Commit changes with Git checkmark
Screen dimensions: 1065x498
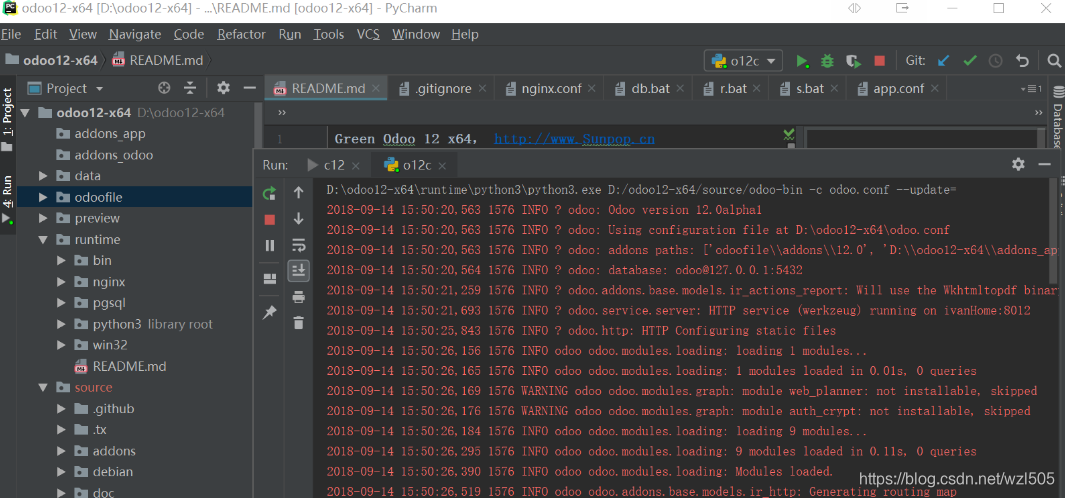(969, 61)
